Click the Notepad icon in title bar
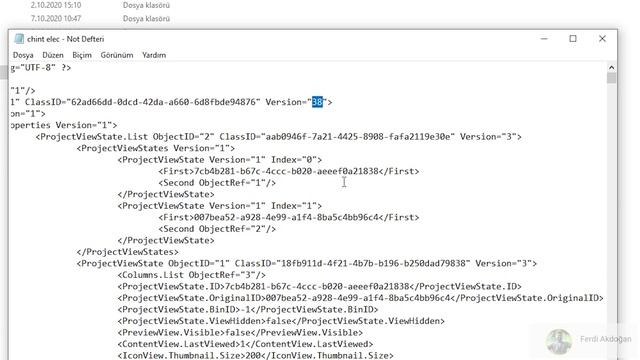 [19, 39]
